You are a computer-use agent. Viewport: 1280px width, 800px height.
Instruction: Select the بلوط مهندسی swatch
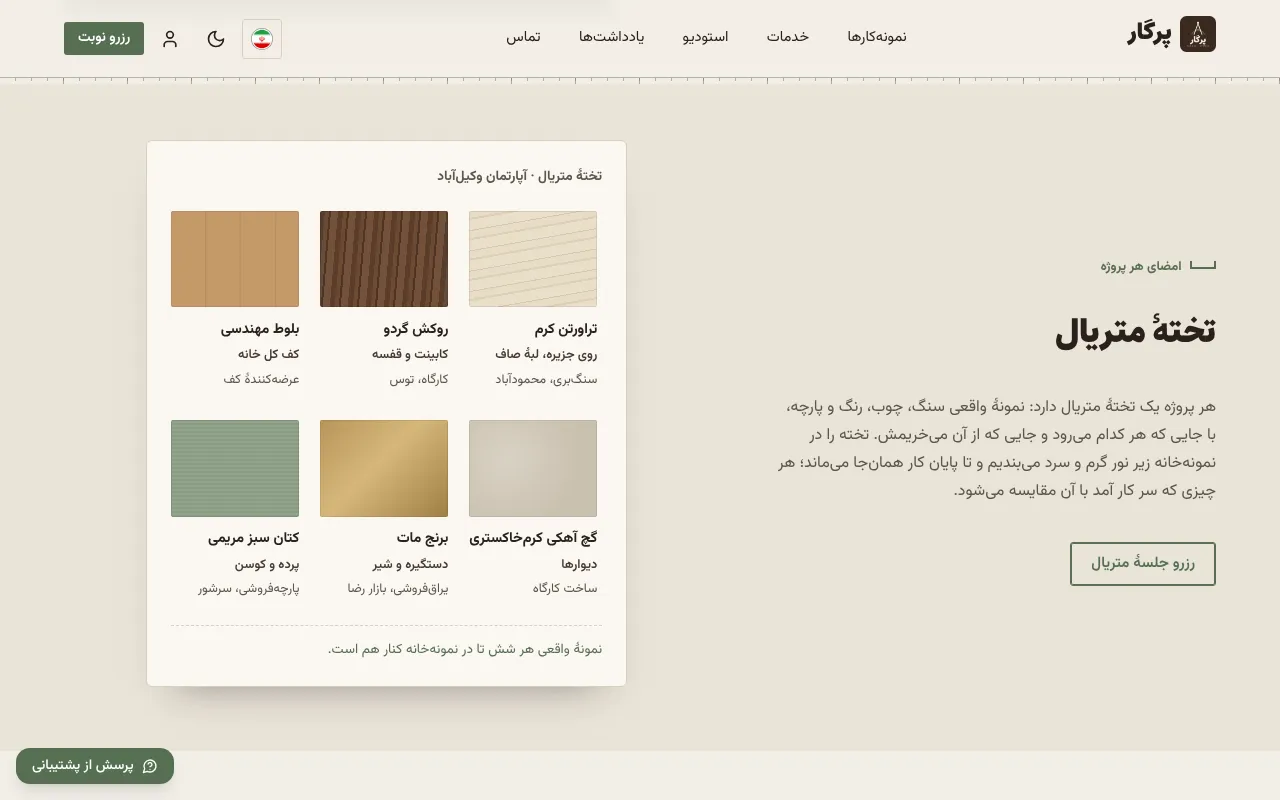point(235,259)
